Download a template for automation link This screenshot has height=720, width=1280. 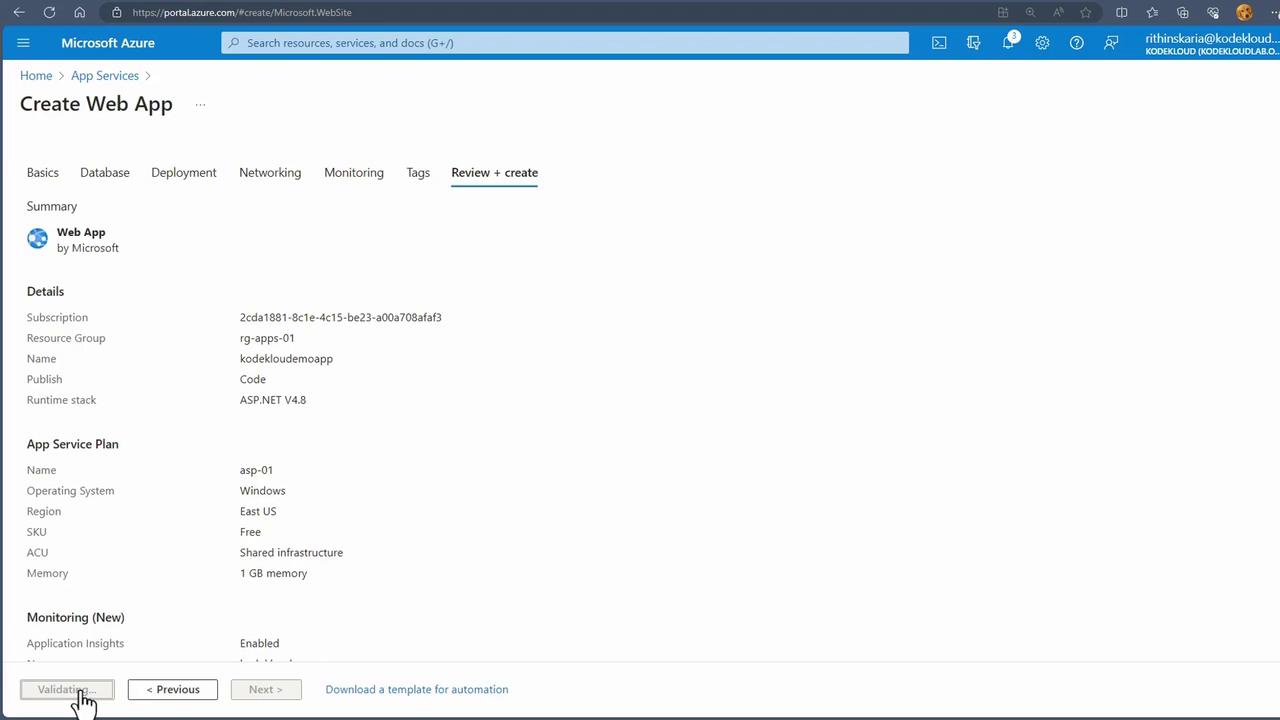417,689
